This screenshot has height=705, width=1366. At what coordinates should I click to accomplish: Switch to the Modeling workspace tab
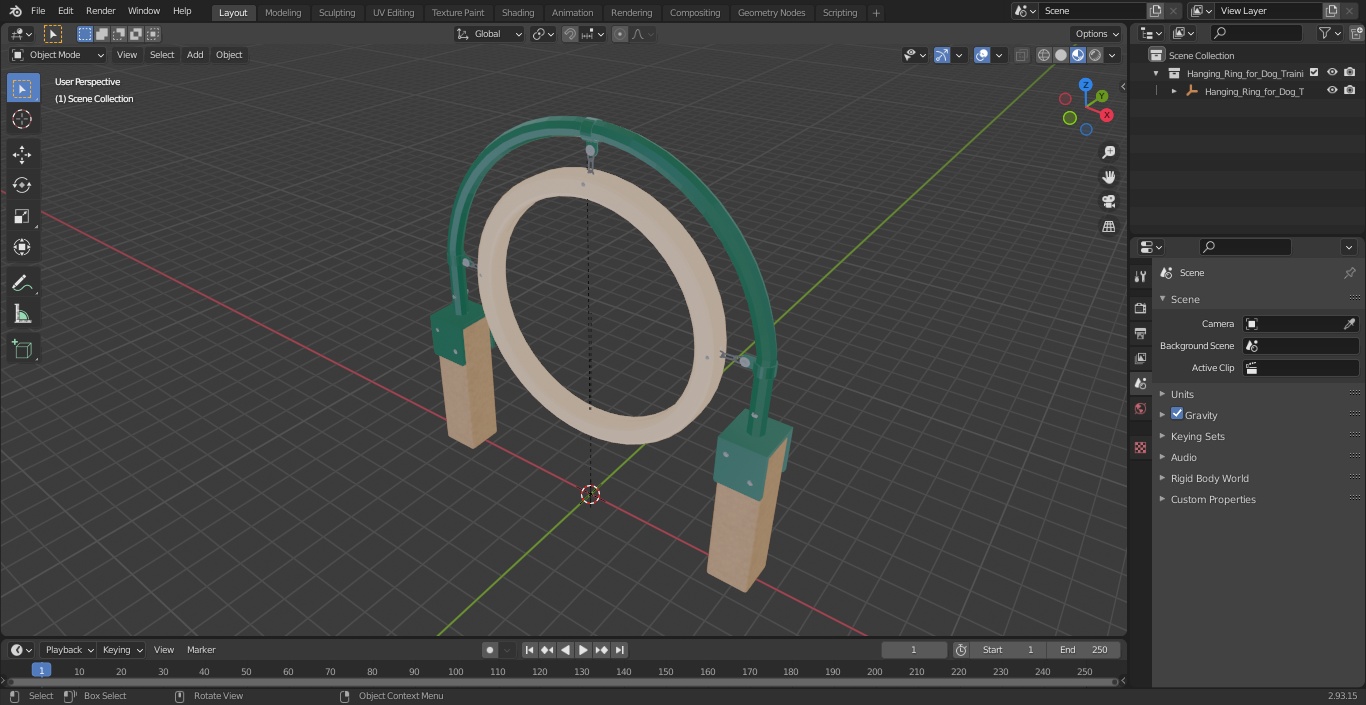pos(283,13)
